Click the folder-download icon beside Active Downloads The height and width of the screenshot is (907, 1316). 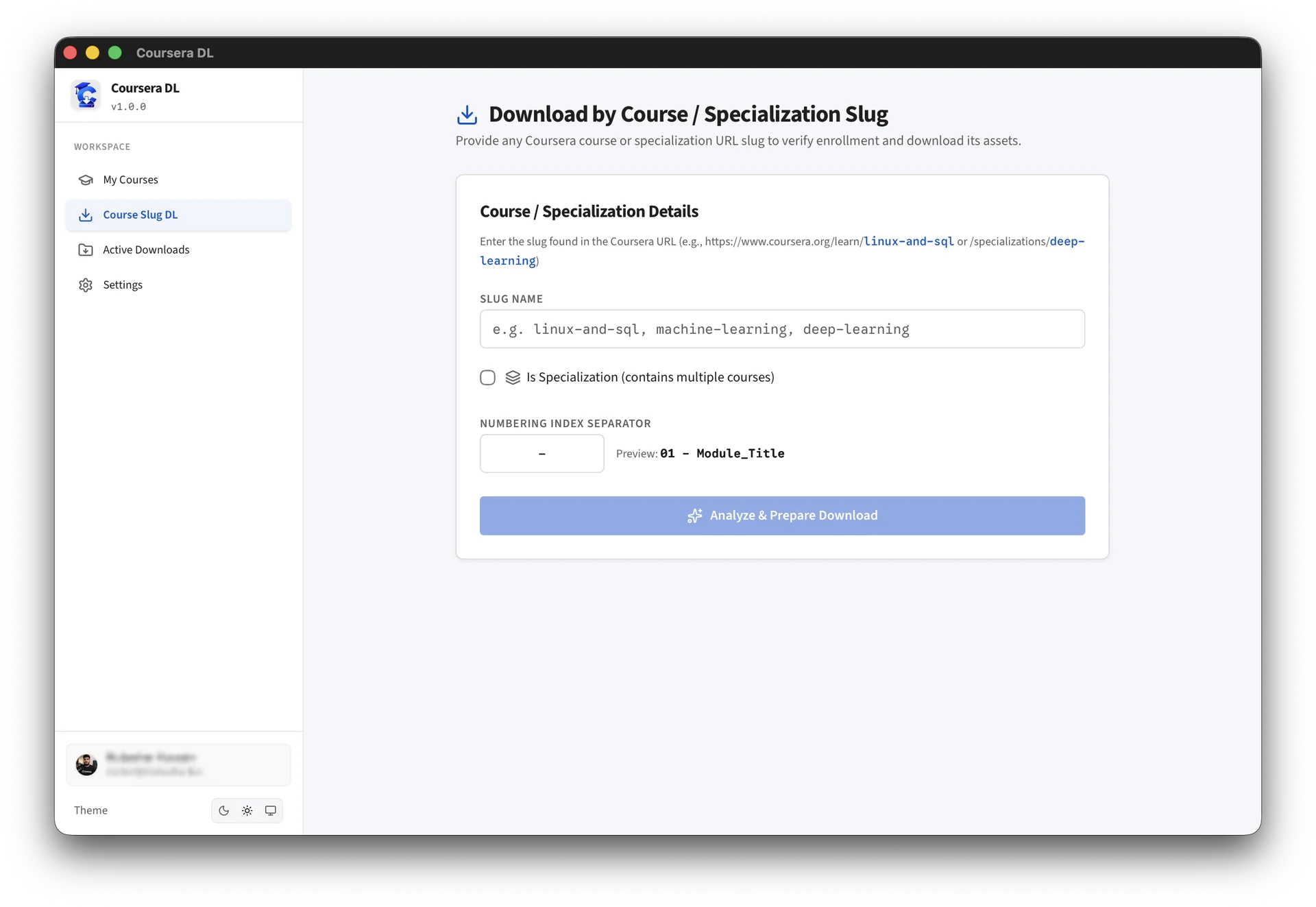[x=86, y=250]
